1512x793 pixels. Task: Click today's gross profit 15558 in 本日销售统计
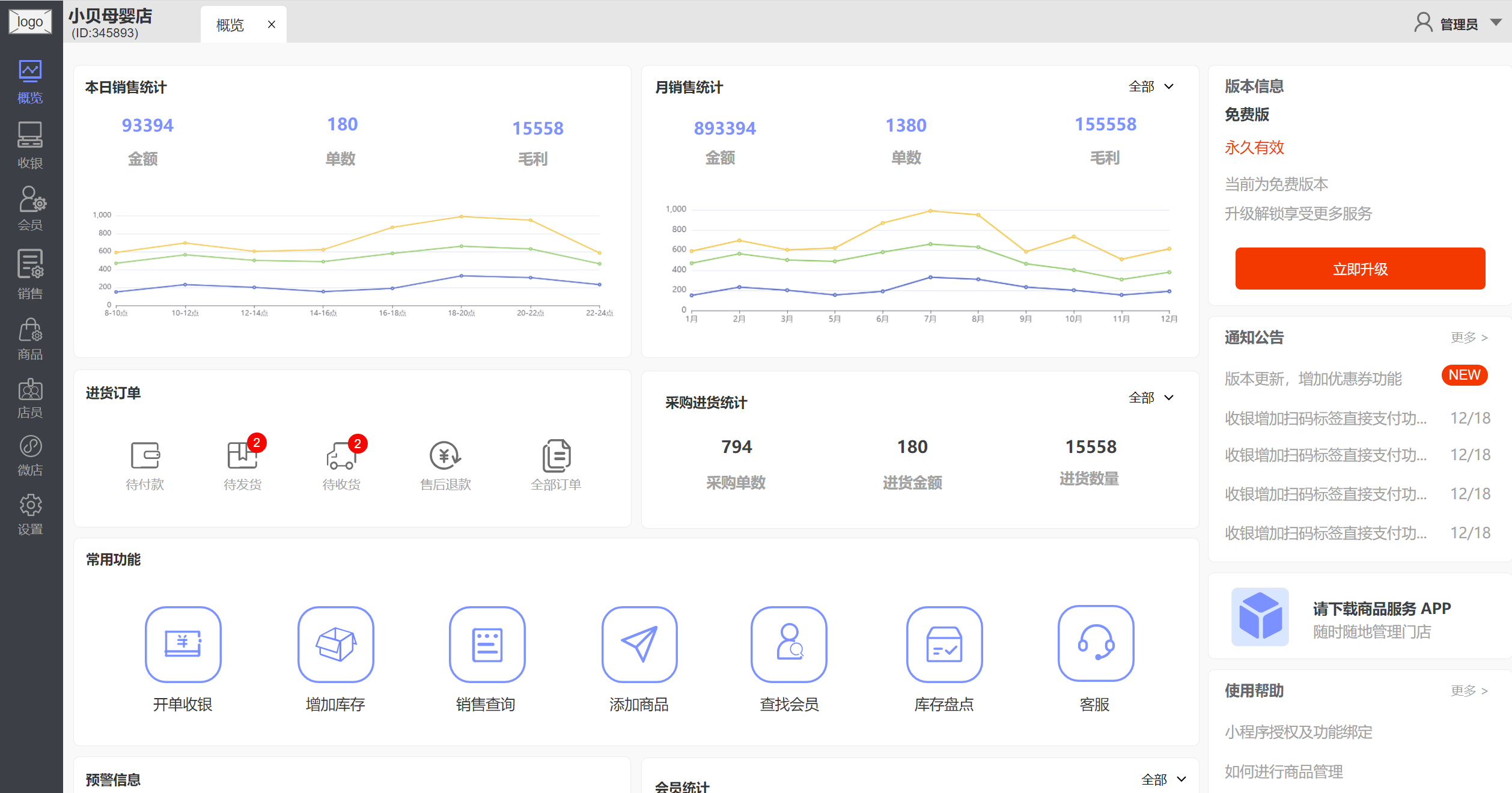538,128
